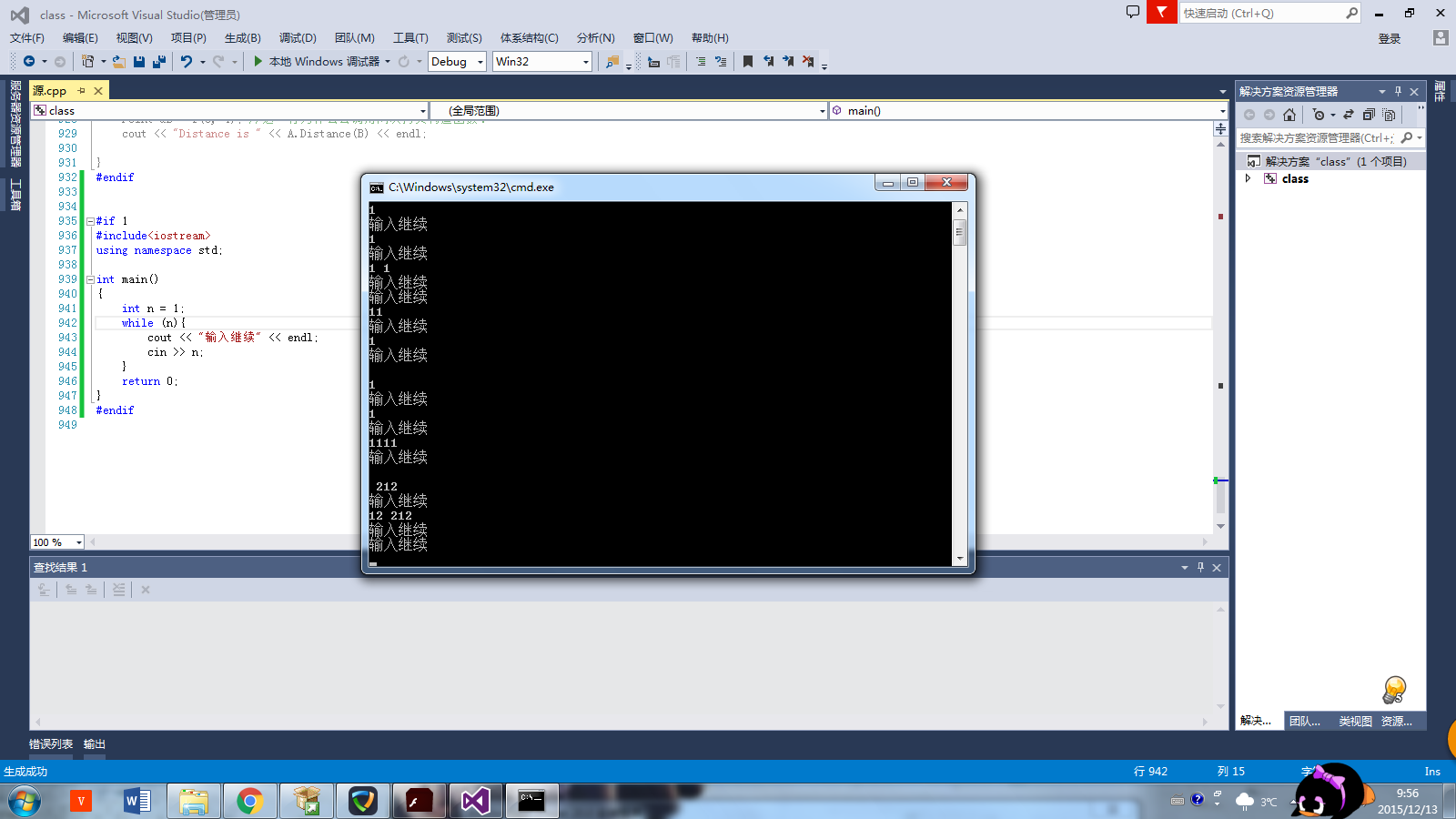Click the undo arrow icon

pyautogui.click(x=187, y=61)
